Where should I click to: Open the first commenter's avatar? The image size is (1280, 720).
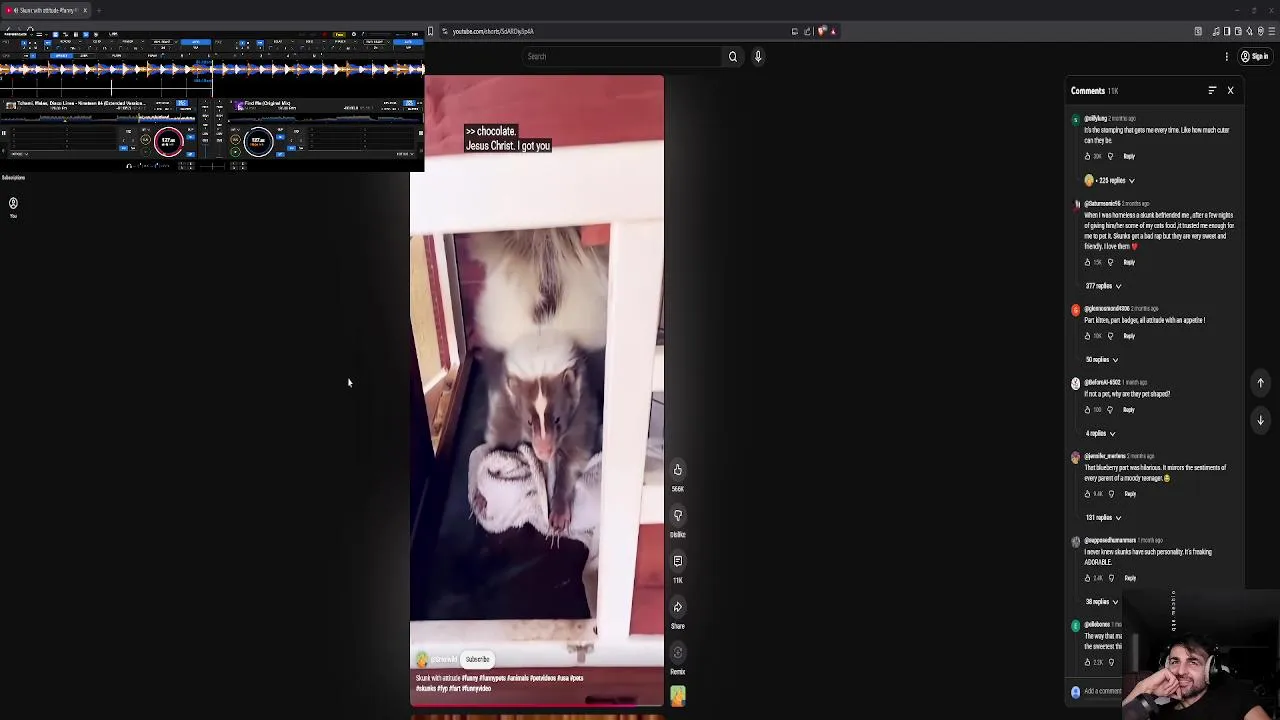tap(1075, 120)
